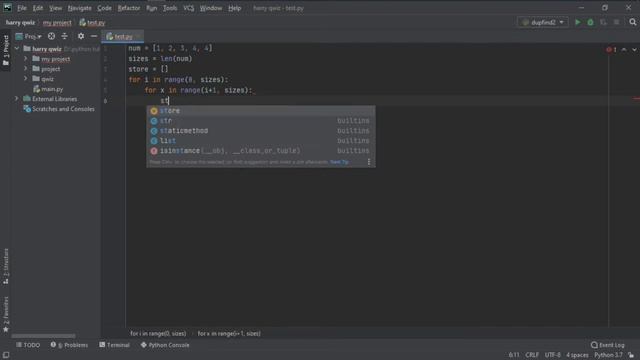Go to previous highlighted error arrow

tap(624, 49)
